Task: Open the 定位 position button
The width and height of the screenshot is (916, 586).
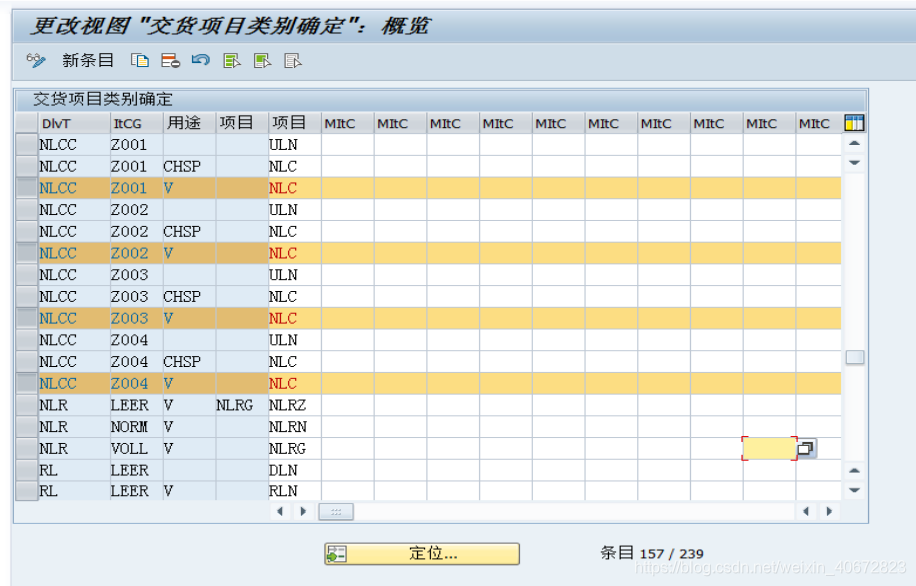Action: tap(422, 553)
